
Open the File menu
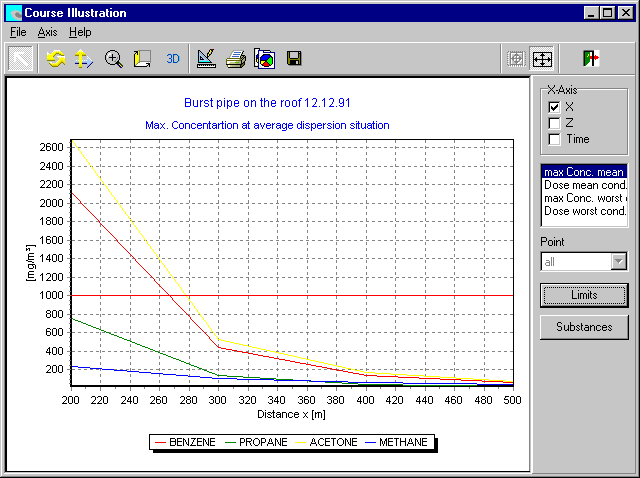18,32
